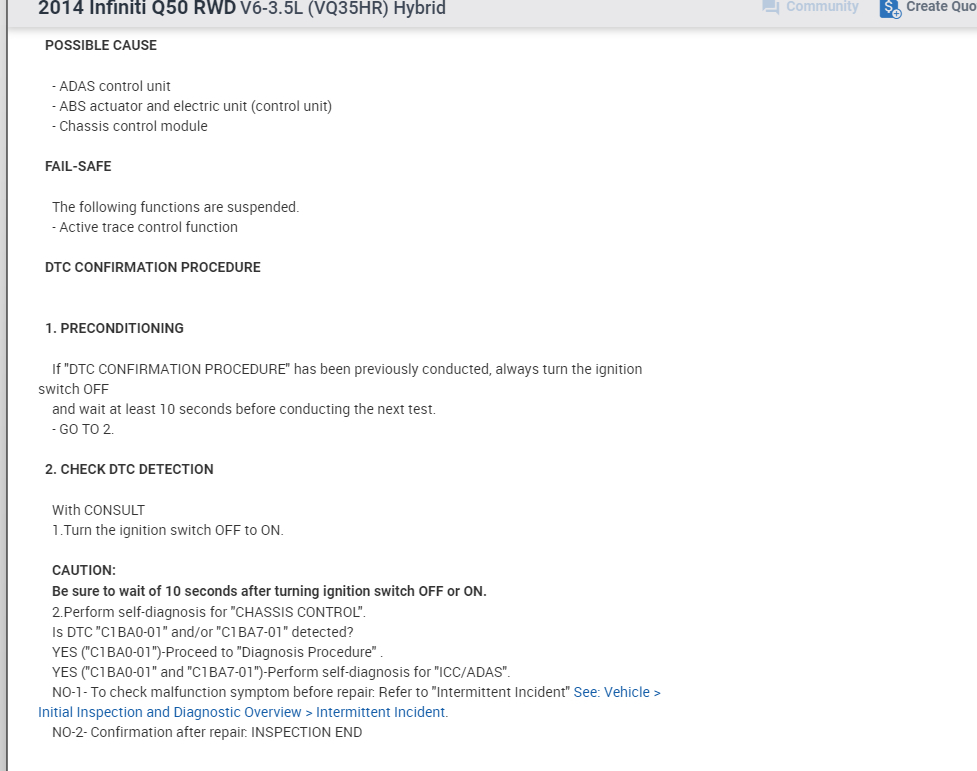Click the POSSIBLE CAUSE heading
This screenshot has height=771, width=977.
click(x=101, y=45)
